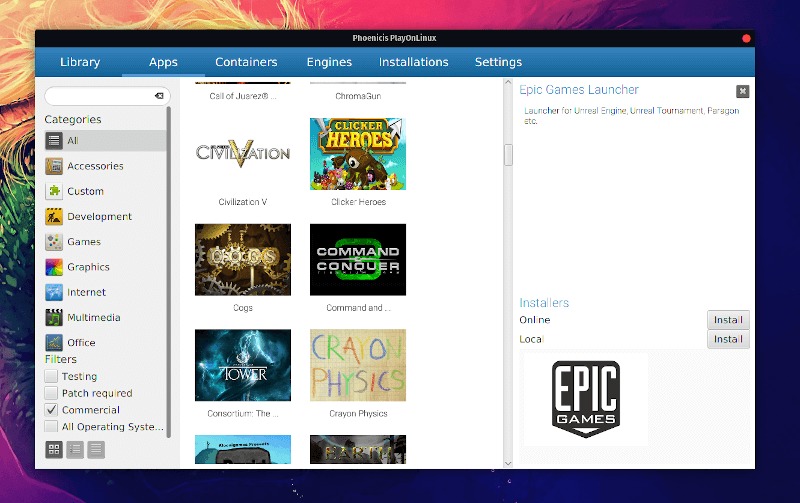Click the categories sidebar scrollbar

[168, 272]
